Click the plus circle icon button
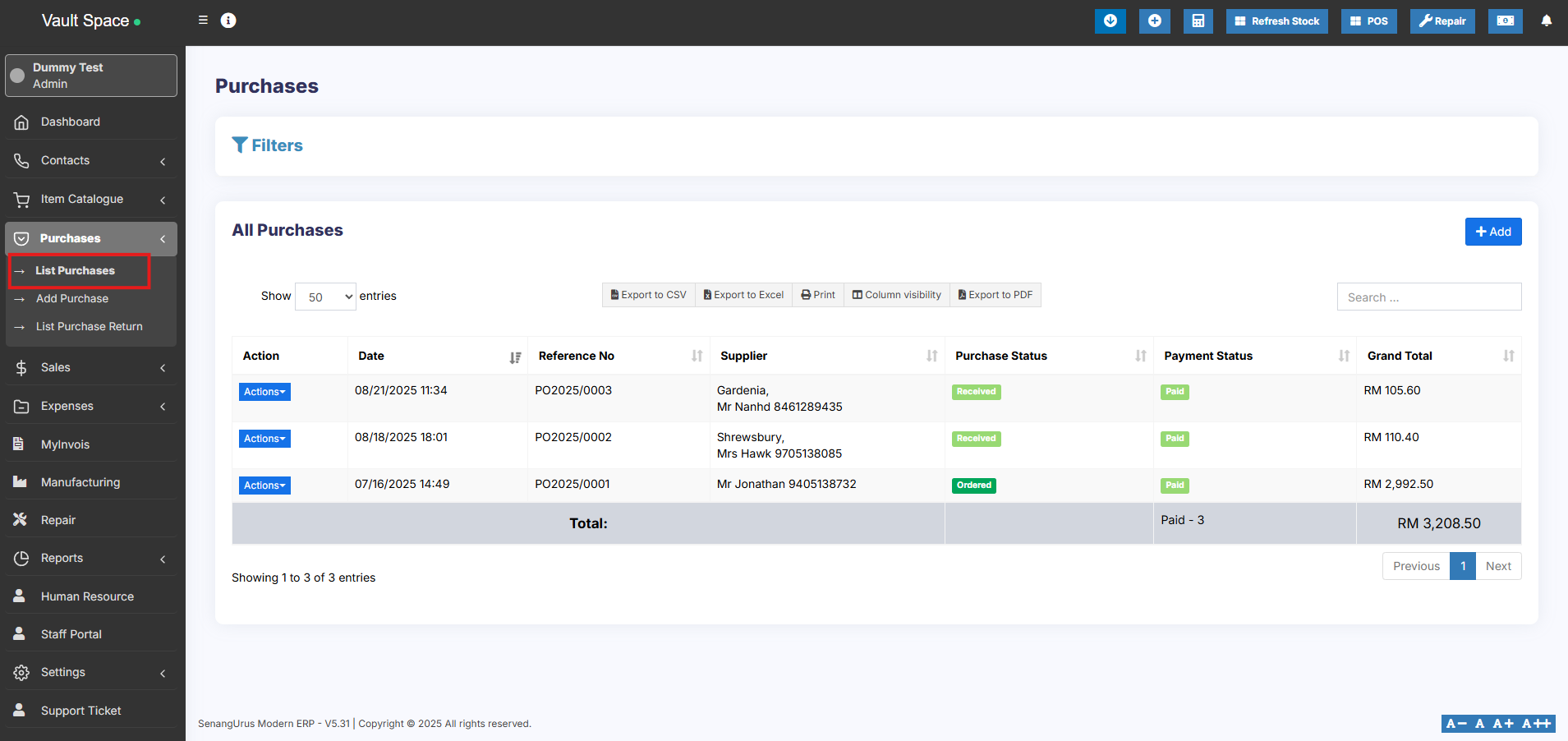The height and width of the screenshot is (741, 1568). click(1154, 21)
